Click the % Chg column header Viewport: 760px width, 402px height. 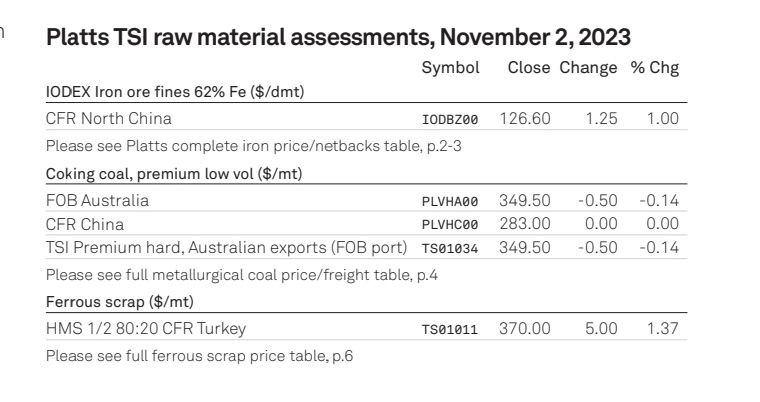coord(654,67)
